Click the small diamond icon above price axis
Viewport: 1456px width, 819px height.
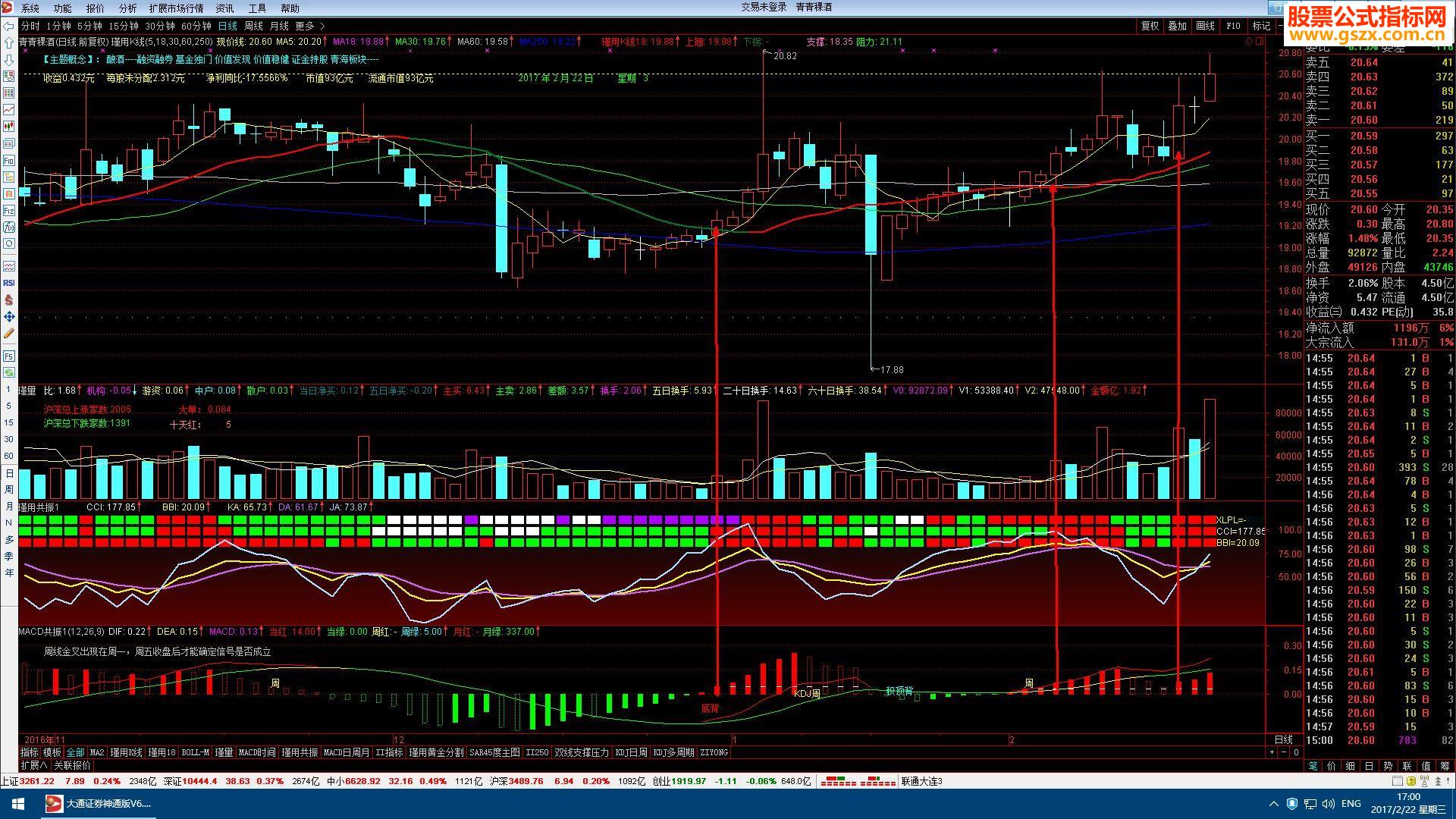1249,42
